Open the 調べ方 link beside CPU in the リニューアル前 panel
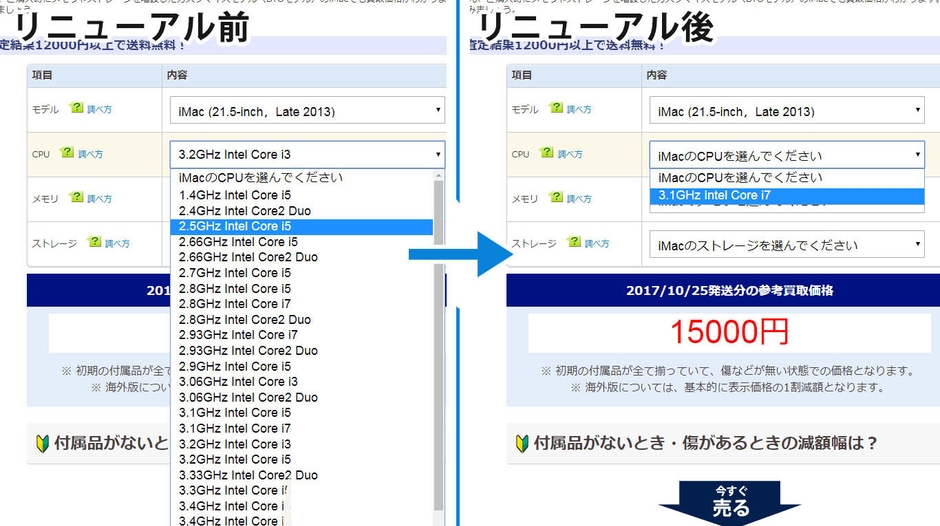940x526 pixels. point(90,154)
